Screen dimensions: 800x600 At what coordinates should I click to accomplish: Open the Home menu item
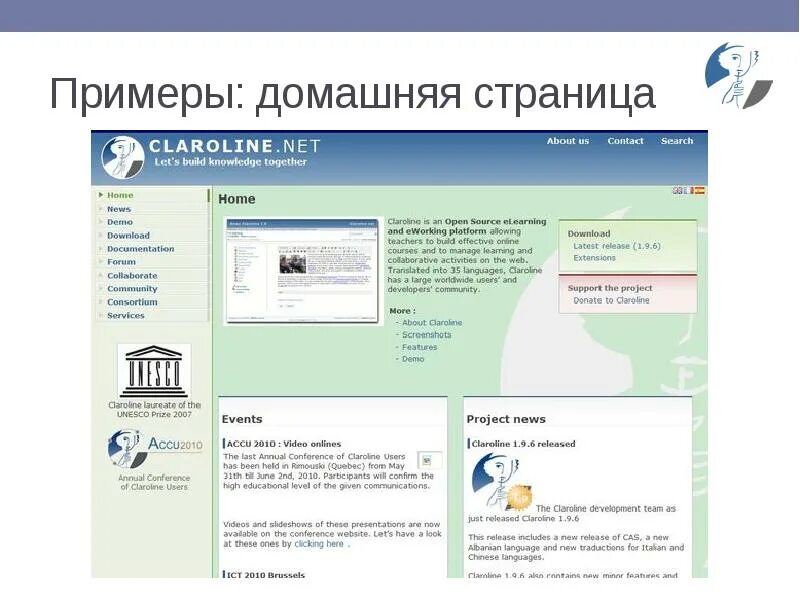120,195
